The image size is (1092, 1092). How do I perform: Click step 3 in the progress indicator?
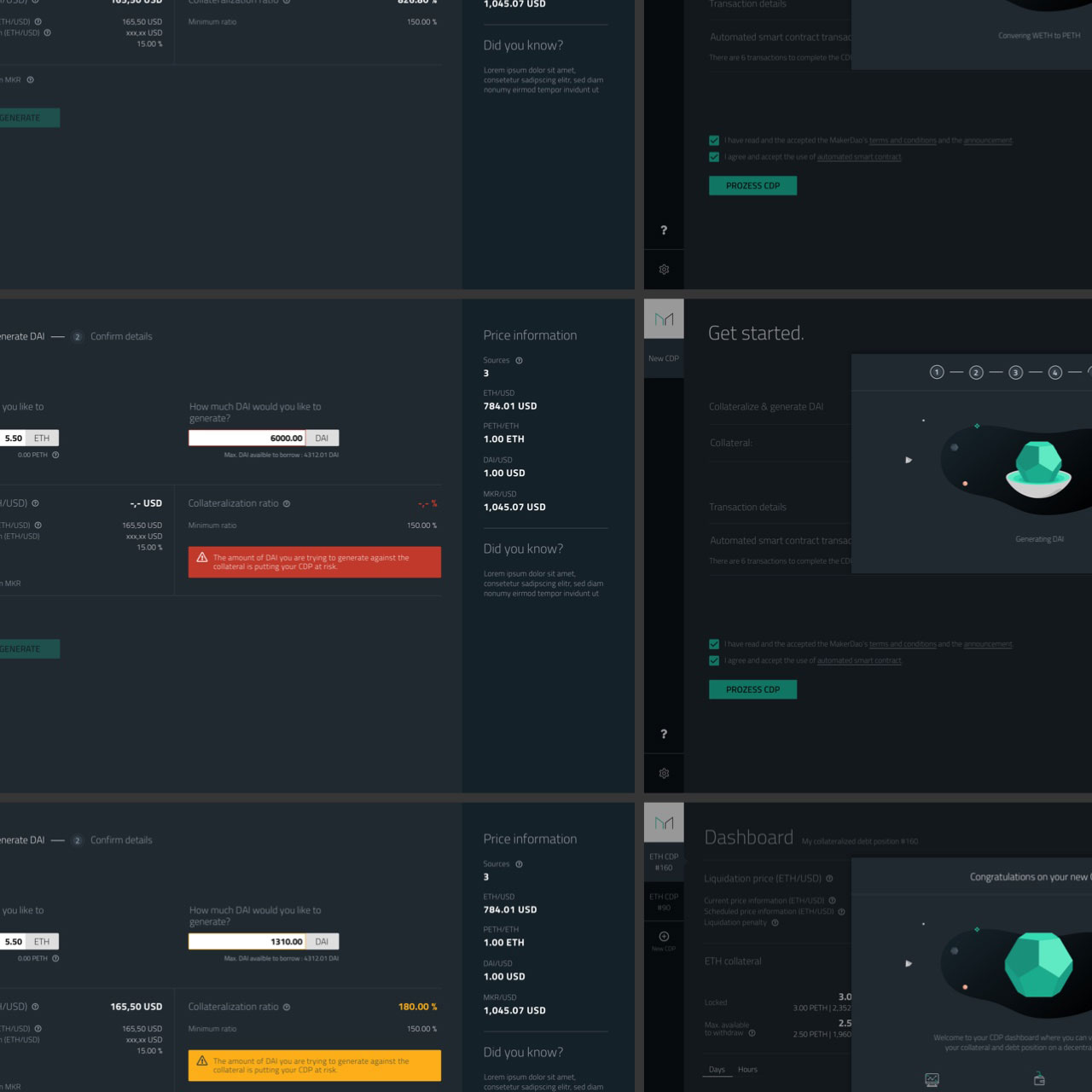[x=1015, y=372]
